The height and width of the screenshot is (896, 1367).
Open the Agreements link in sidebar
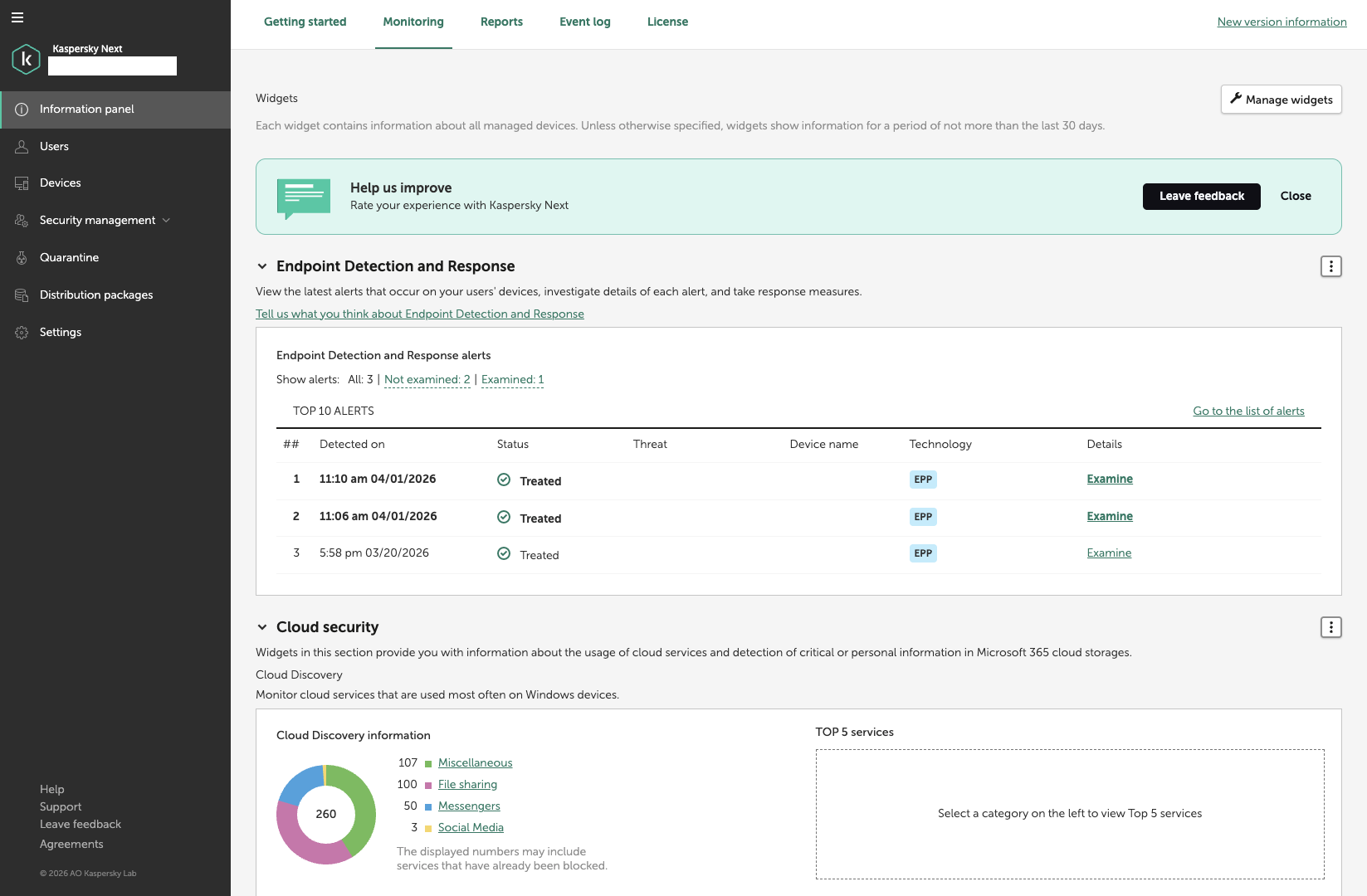pos(71,845)
